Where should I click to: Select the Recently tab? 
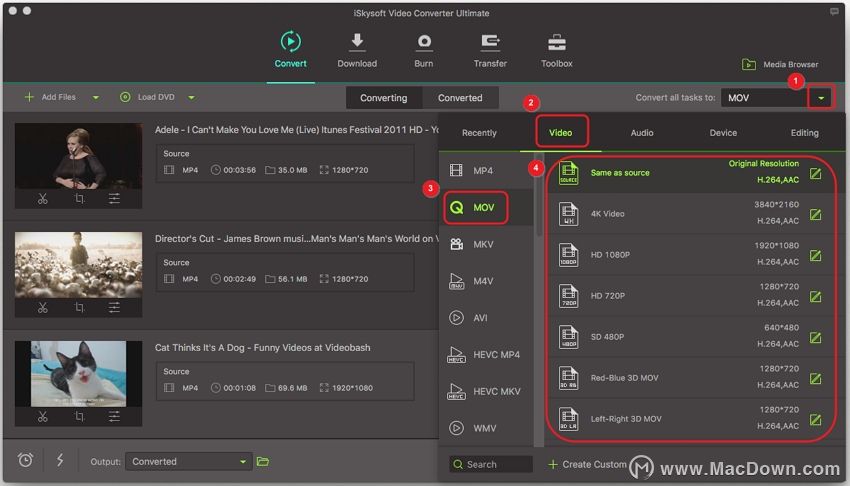click(479, 133)
